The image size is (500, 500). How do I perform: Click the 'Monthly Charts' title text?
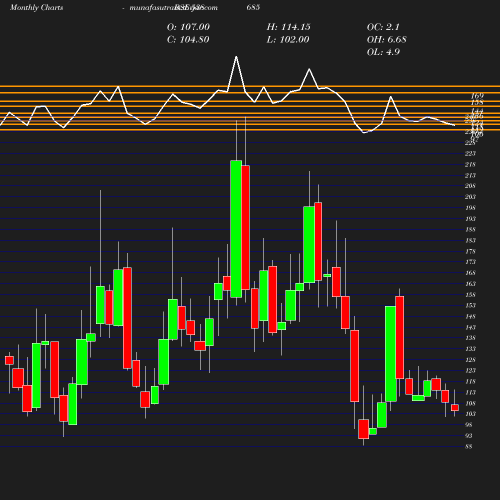pyautogui.click(x=36, y=7)
